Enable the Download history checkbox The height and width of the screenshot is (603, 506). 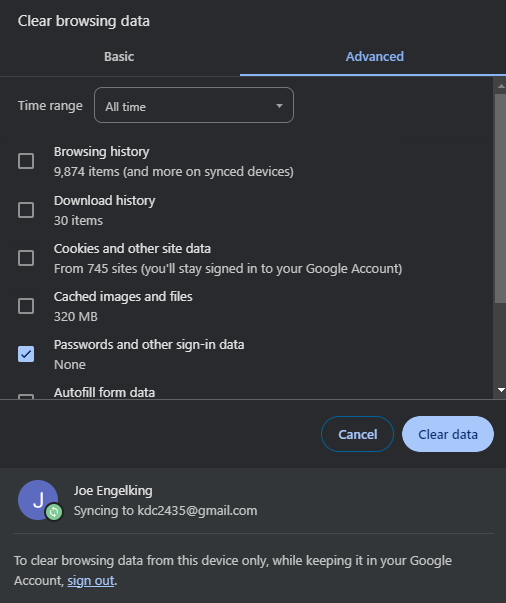click(26, 210)
